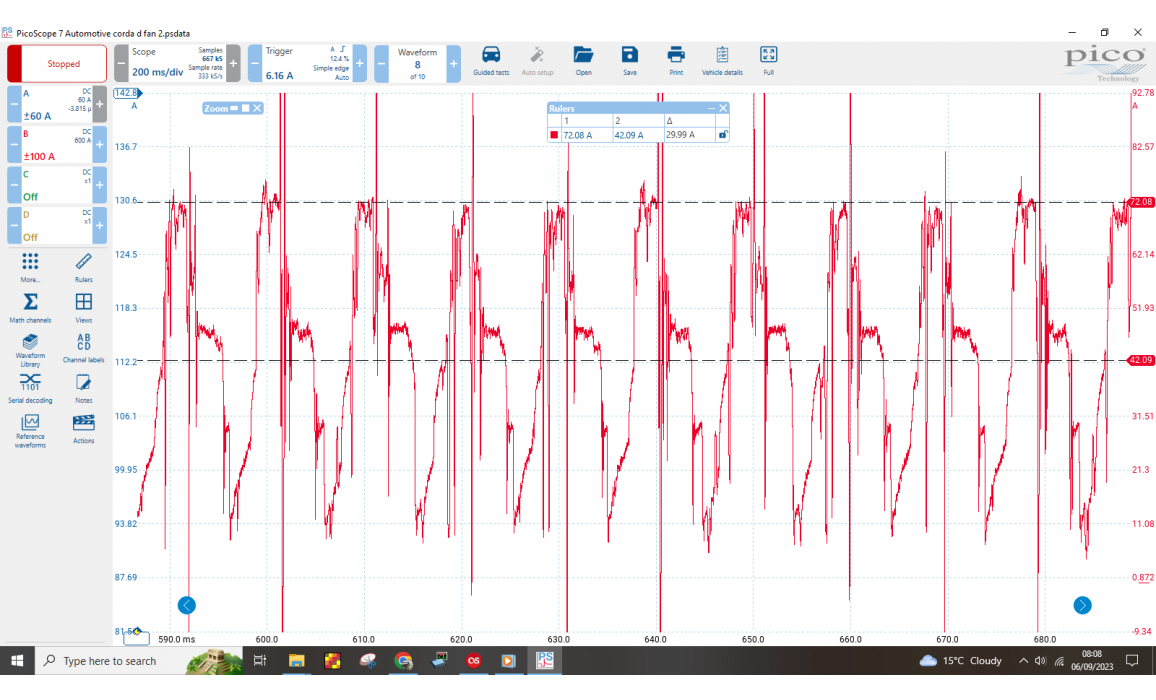Click the red channel swatch in Rulers panel
1156x700 pixels.
click(554, 135)
